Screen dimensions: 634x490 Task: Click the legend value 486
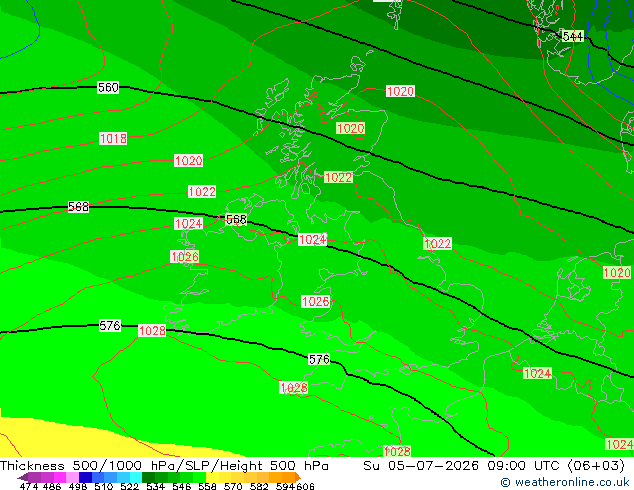click(51, 486)
